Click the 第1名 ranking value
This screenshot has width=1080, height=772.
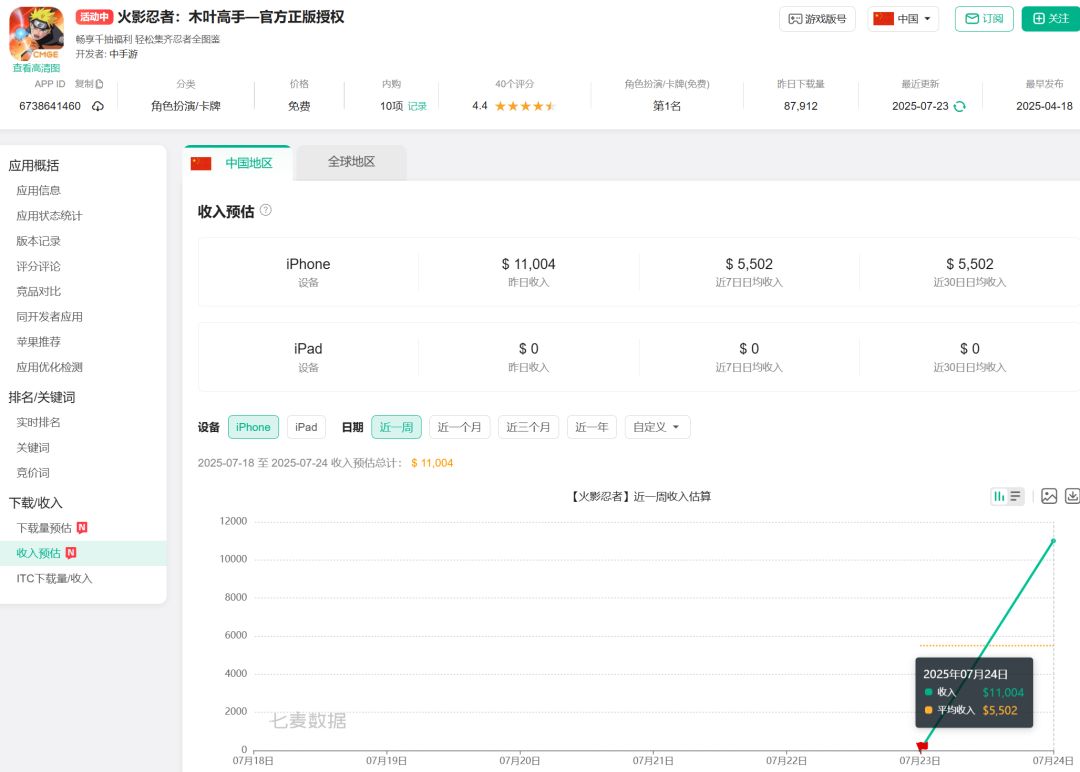pos(667,106)
